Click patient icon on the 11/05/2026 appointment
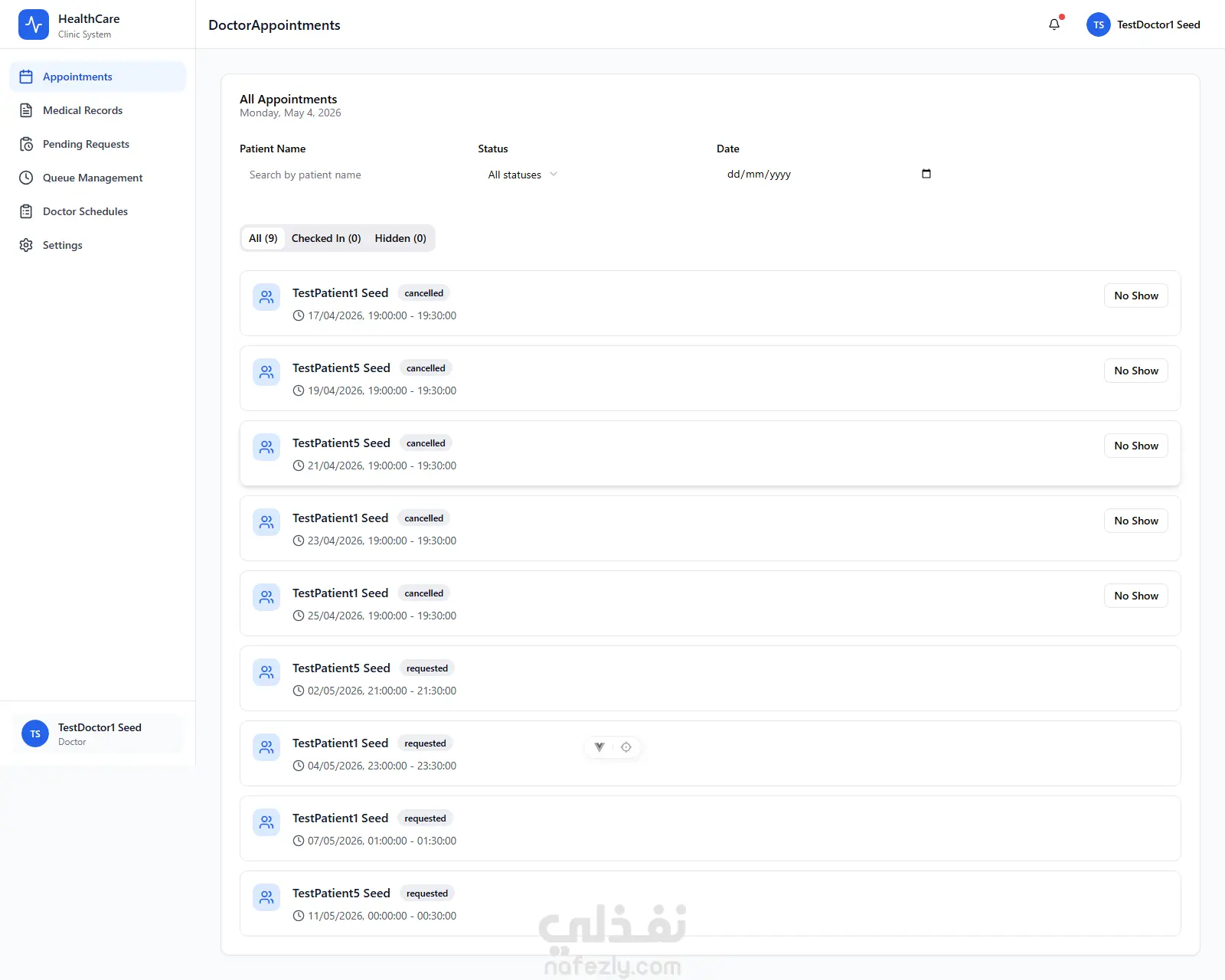 point(266,897)
